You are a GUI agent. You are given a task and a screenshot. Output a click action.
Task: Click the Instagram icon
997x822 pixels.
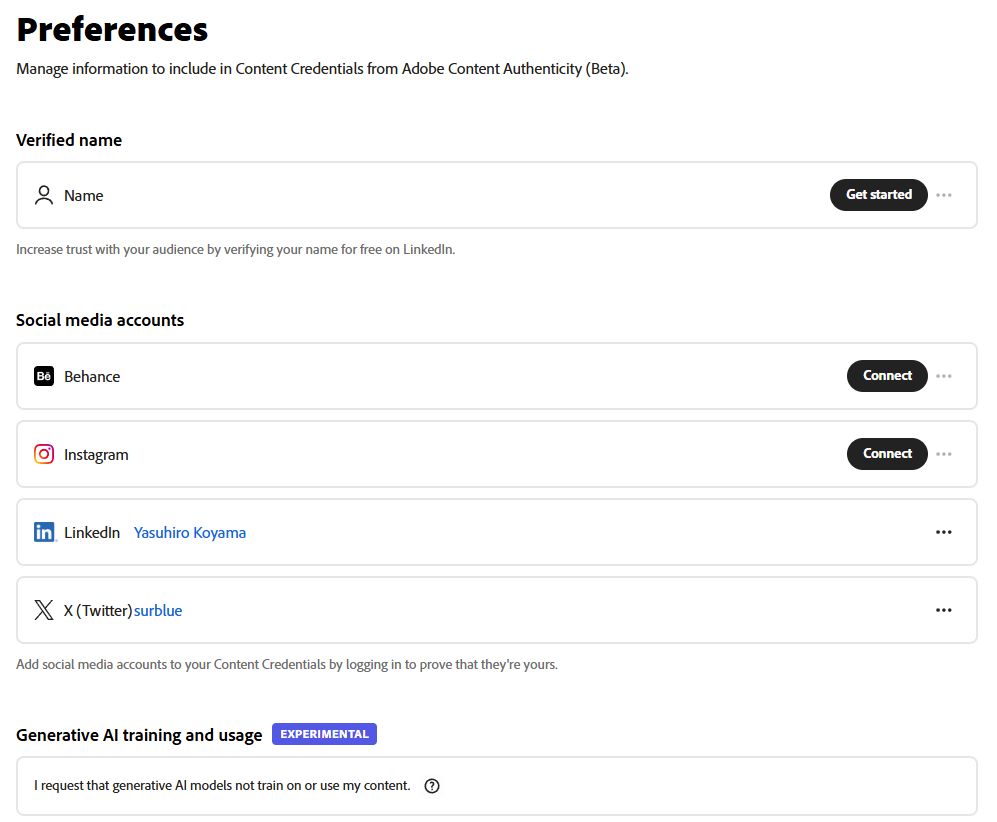click(43, 454)
